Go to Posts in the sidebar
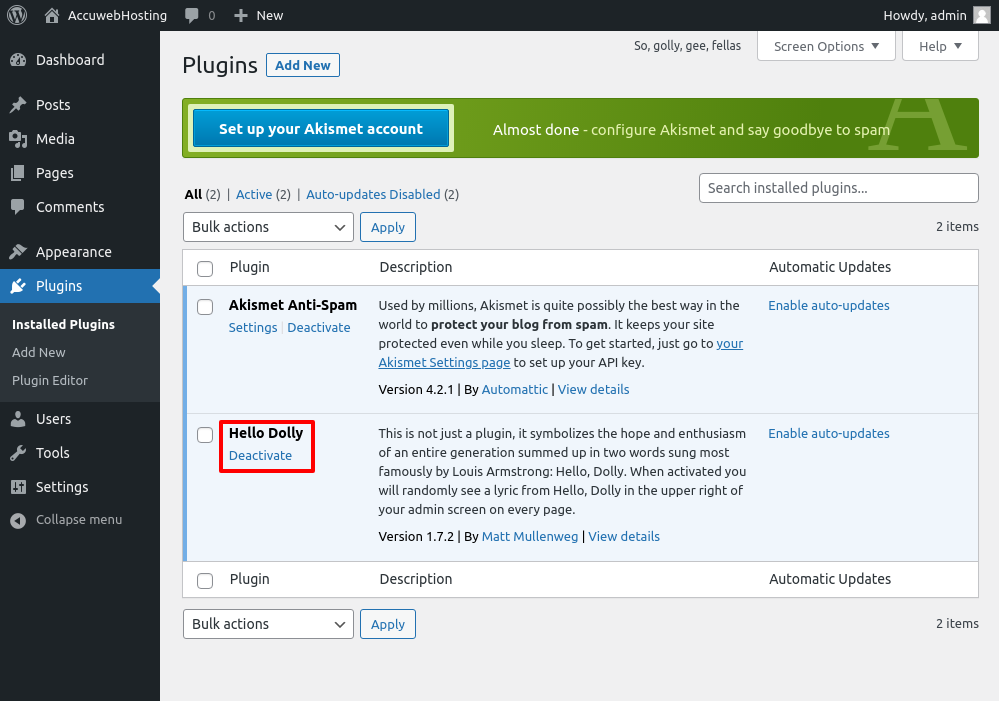Screen dimensions: 999x701 click(x=53, y=105)
